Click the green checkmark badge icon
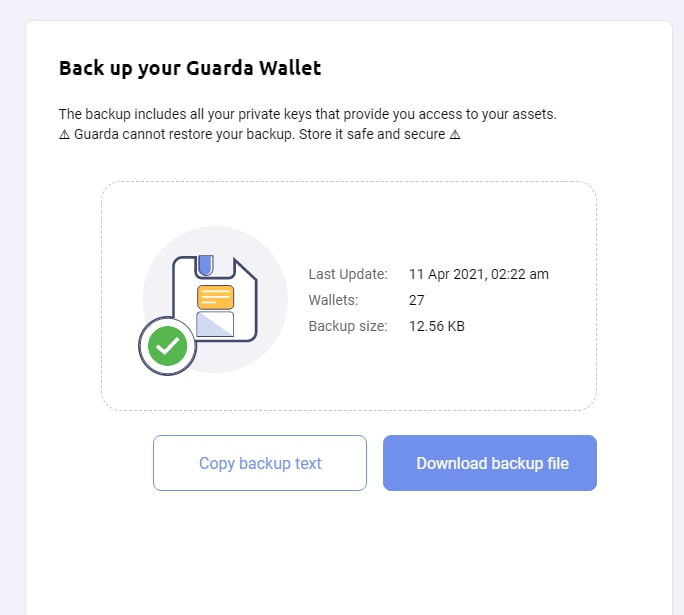The height and width of the screenshot is (615, 684). [168, 346]
